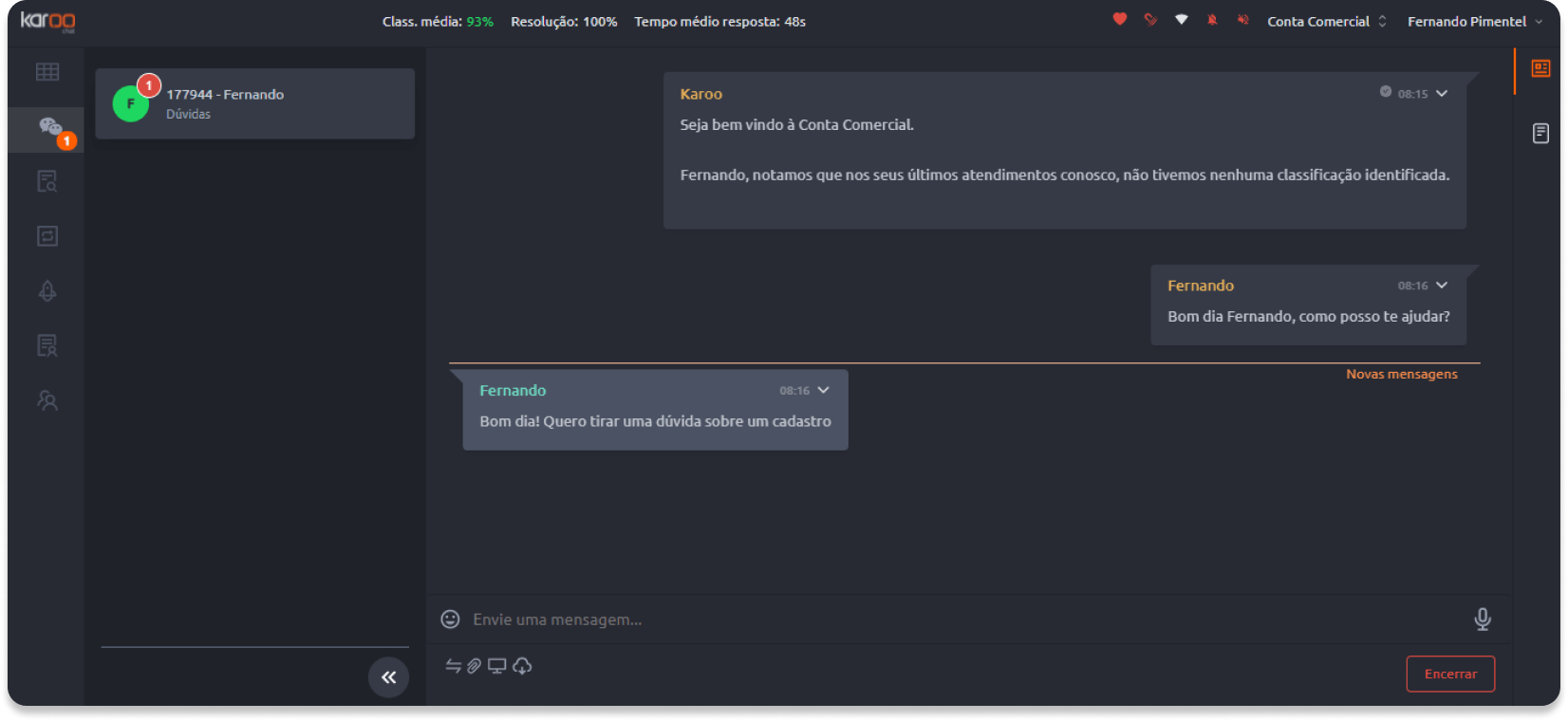Select the 177944 - Fernando conversation
Image resolution: width=1568 pixels, height=721 pixels.
click(255, 103)
